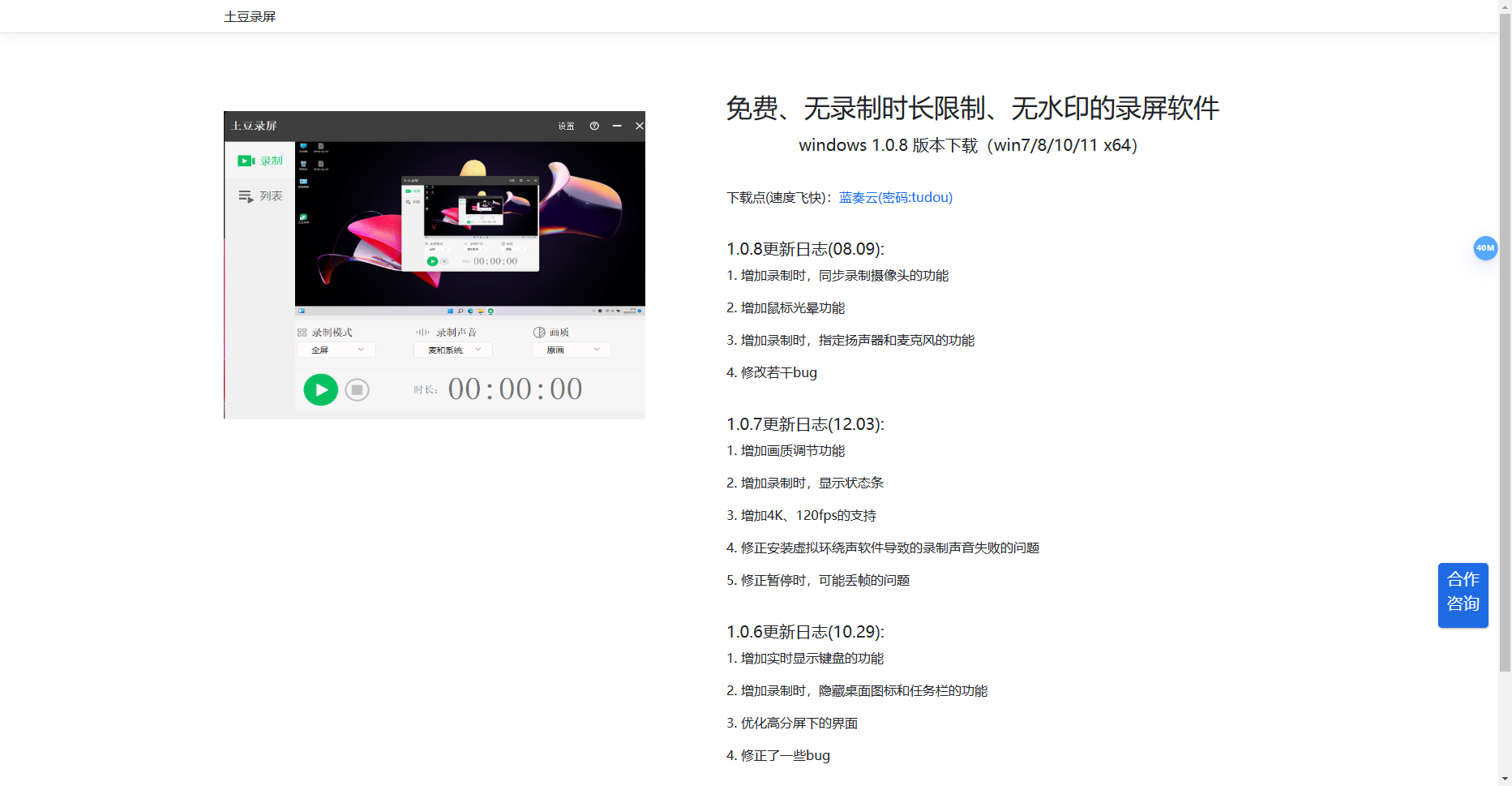The image size is (1512, 786).
Task: Open the 原画 quality dropdown in preview
Action: (x=572, y=350)
